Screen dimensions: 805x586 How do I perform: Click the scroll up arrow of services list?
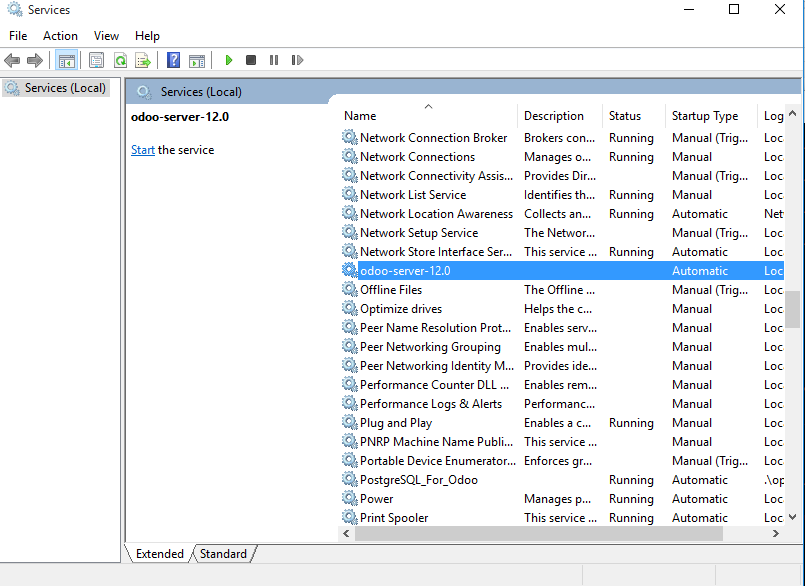coord(793,114)
